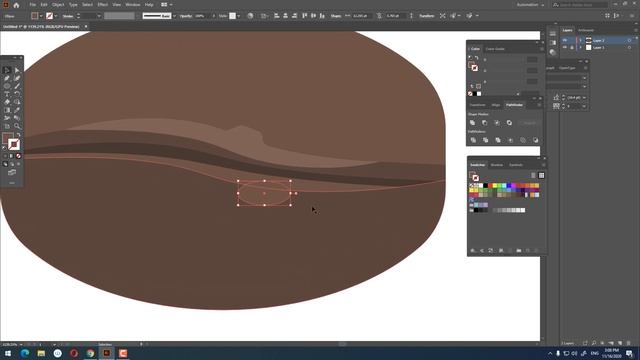Open the stroke weight dropdown

[x=99, y=16]
